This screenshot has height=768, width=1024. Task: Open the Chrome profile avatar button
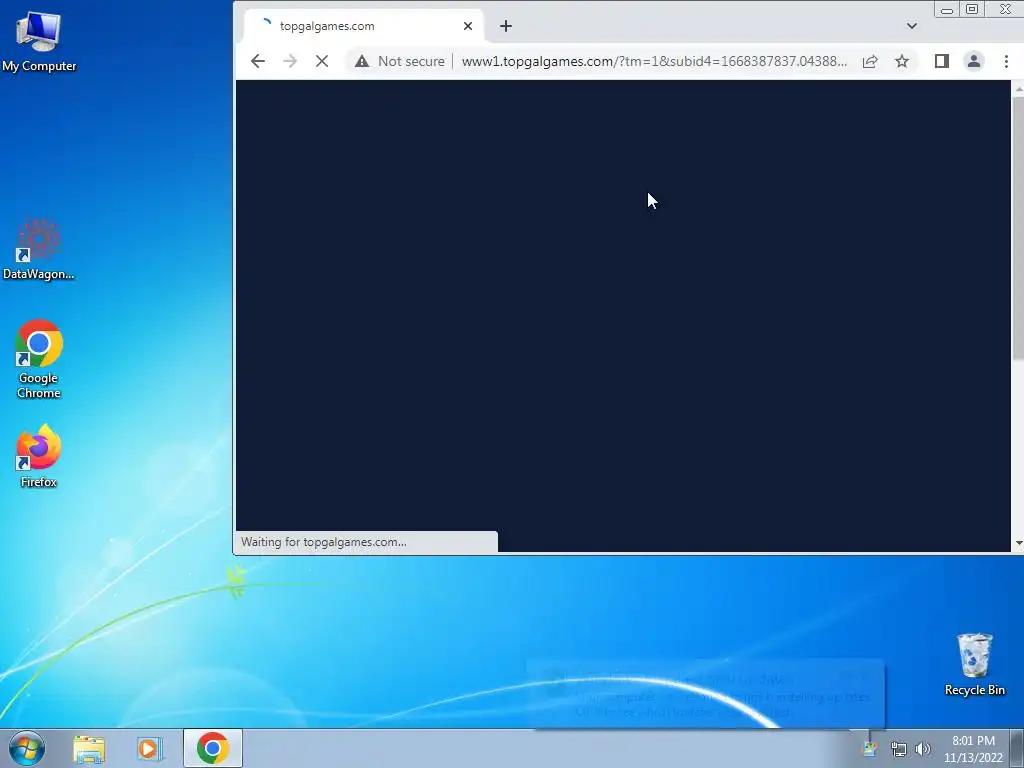[x=974, y=61]
